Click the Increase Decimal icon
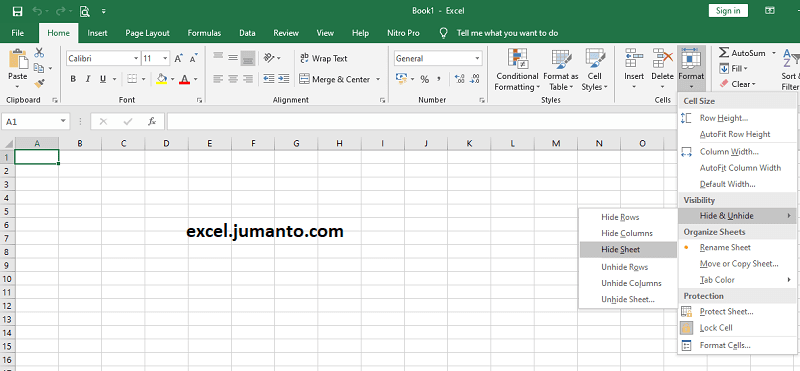The width and height of the screenshot is (800, 371). click(x=459, y=79)
